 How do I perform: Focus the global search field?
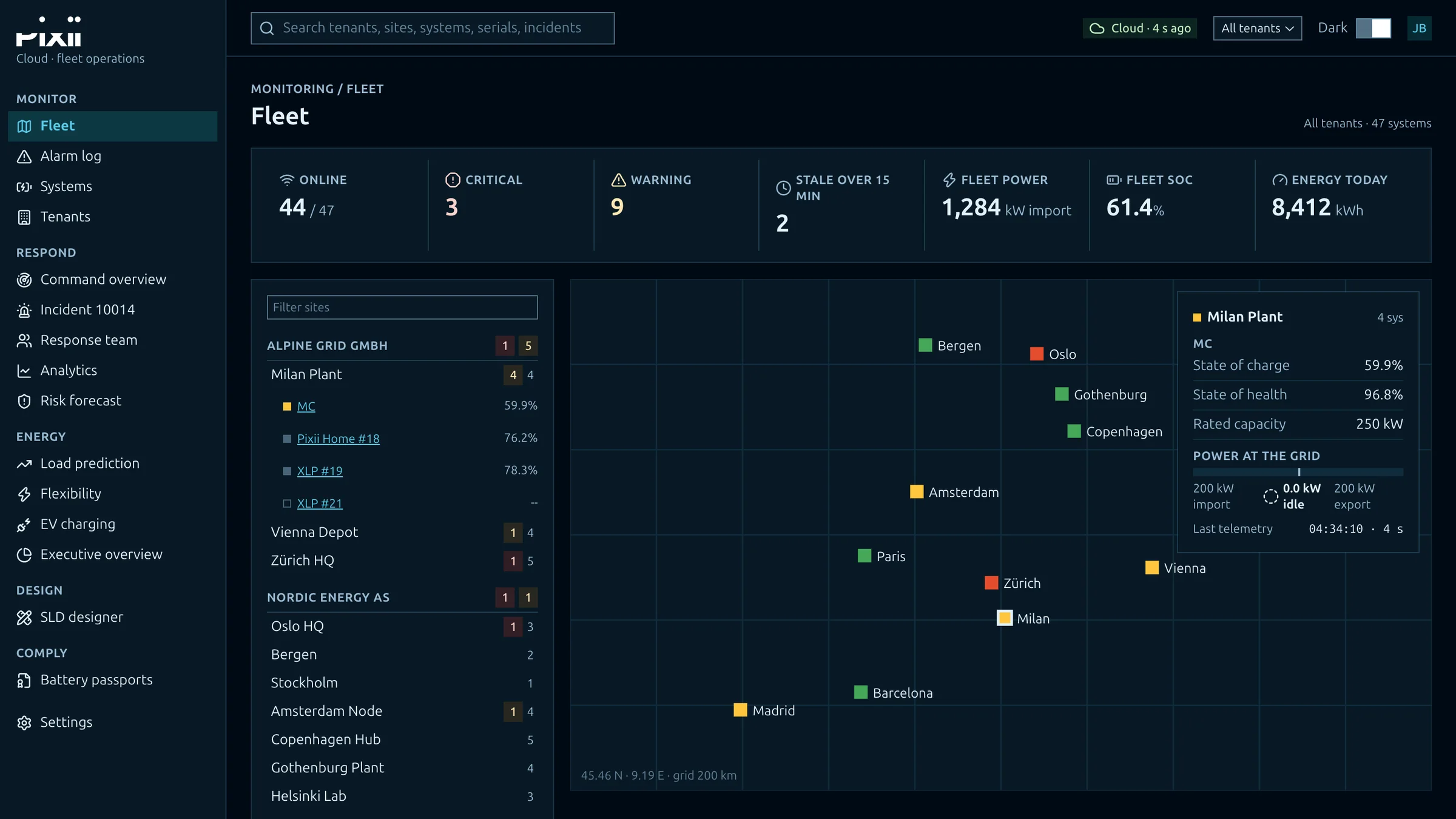coord(433,28)
